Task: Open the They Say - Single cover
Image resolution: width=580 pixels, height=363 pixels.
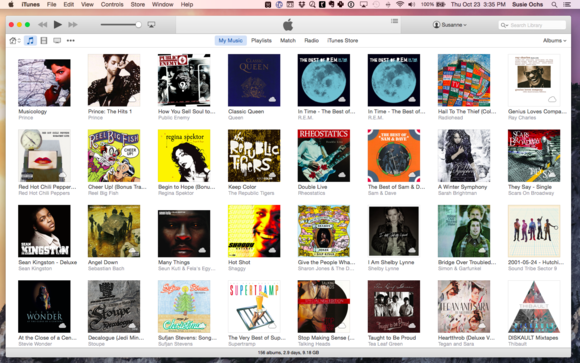Action: coord(534,156)
